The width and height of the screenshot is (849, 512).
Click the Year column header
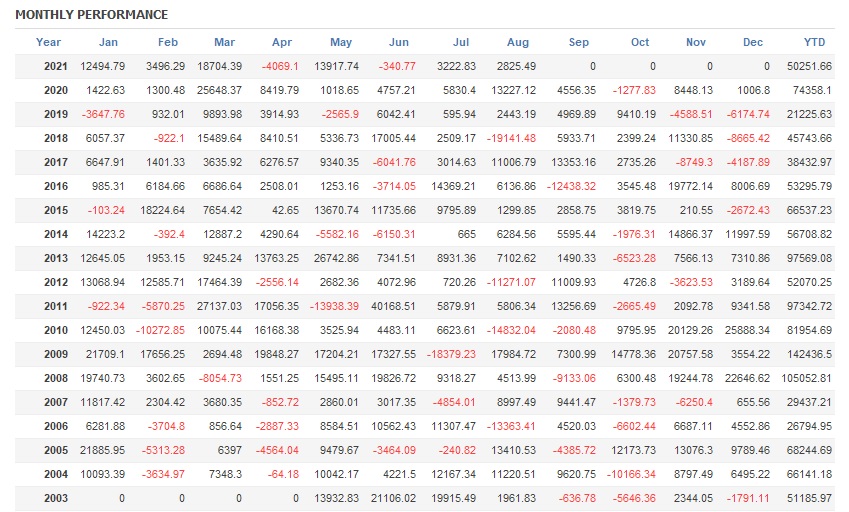[48, 42]
